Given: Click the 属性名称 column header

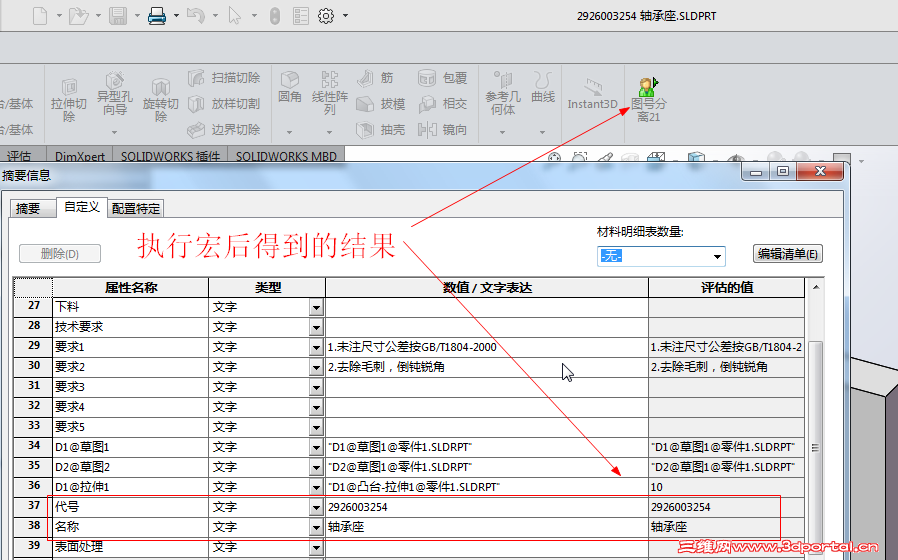Looking at the screenshot, I should tap(131, 287).
